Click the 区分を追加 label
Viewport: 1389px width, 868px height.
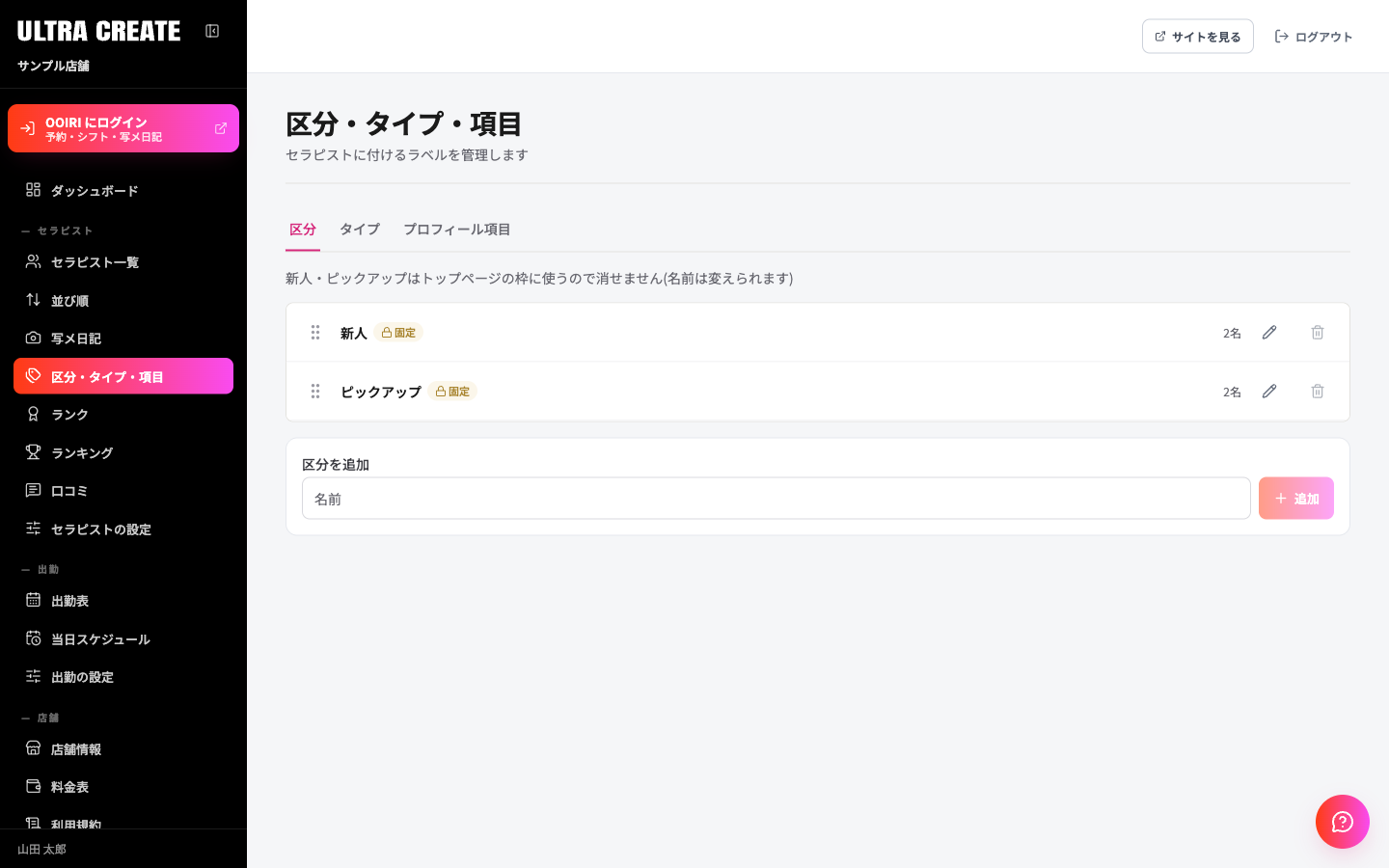click(336, 465)
